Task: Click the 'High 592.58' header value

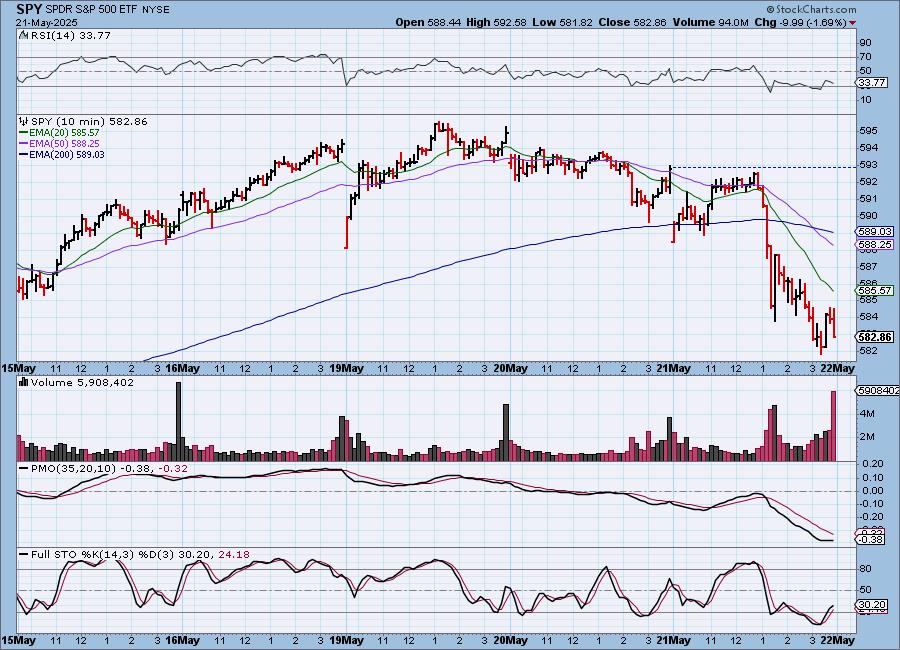Action: tap(496, 22)
